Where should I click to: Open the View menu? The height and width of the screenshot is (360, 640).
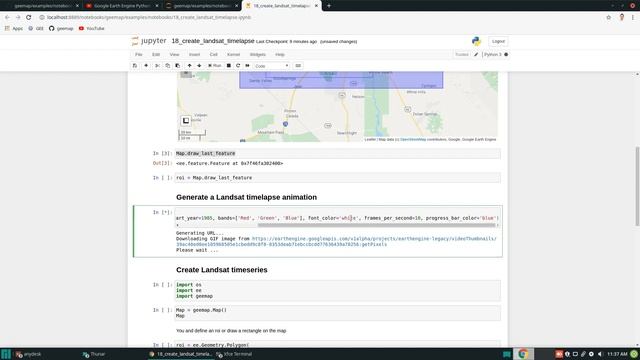(x=174, y=54)
